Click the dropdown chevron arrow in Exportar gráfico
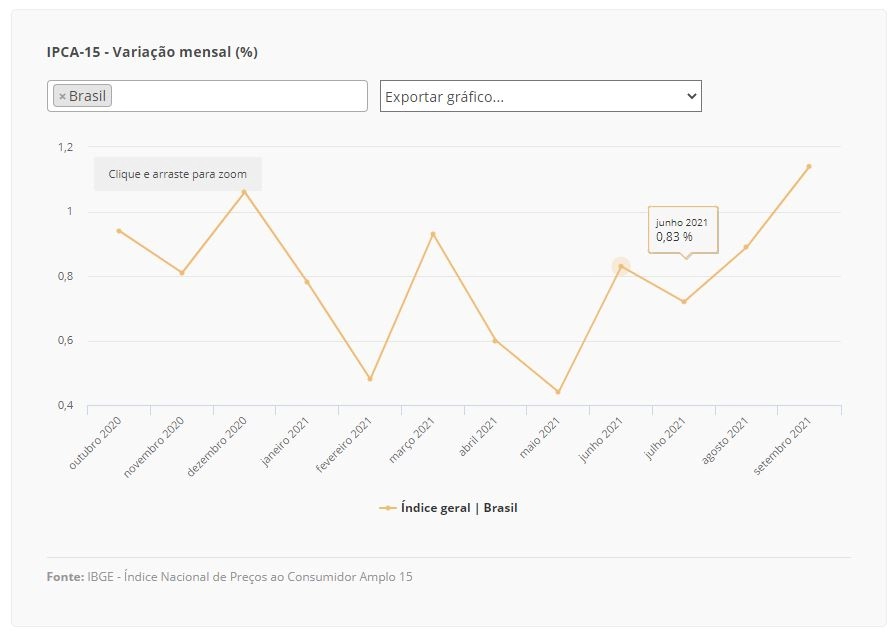Viewport: 895px width, 634px height. click(691, 96)
